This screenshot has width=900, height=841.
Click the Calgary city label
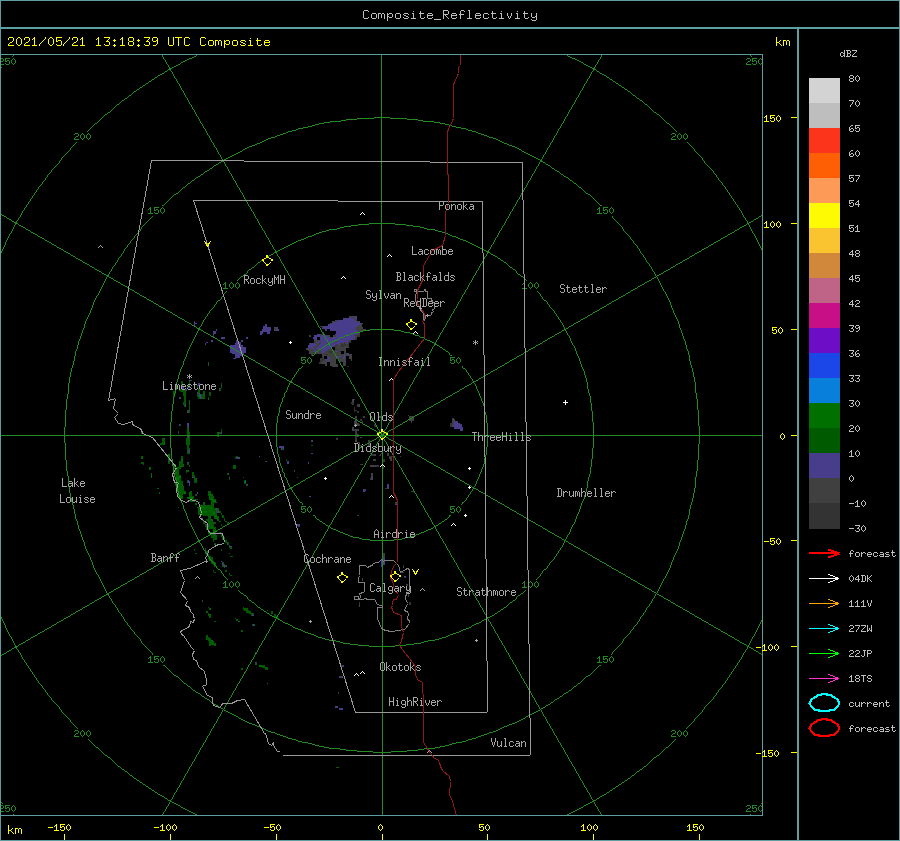390,588
